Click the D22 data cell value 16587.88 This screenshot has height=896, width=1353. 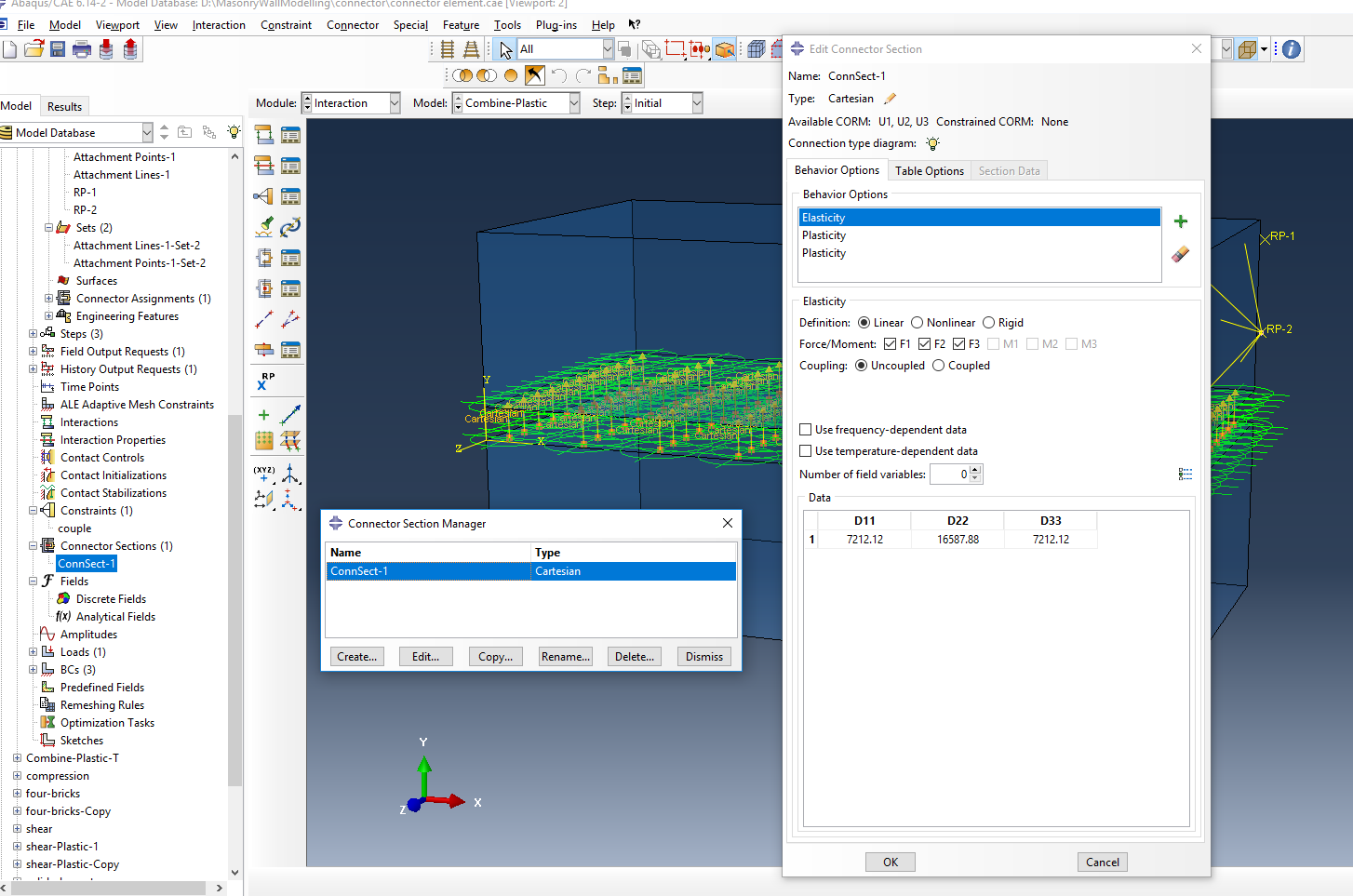pyautogui.click(x=958, y=540)
